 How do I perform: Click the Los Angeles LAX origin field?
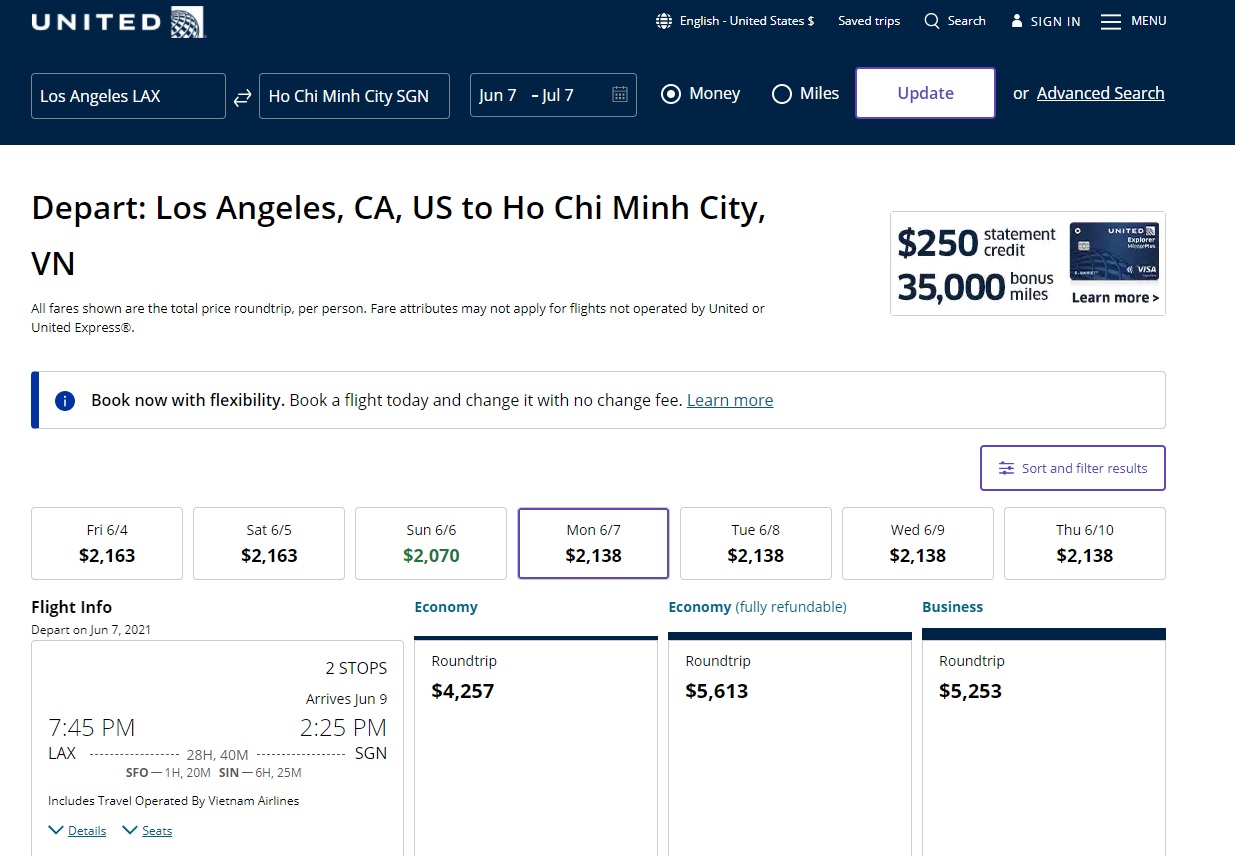(x=128, y=96)
